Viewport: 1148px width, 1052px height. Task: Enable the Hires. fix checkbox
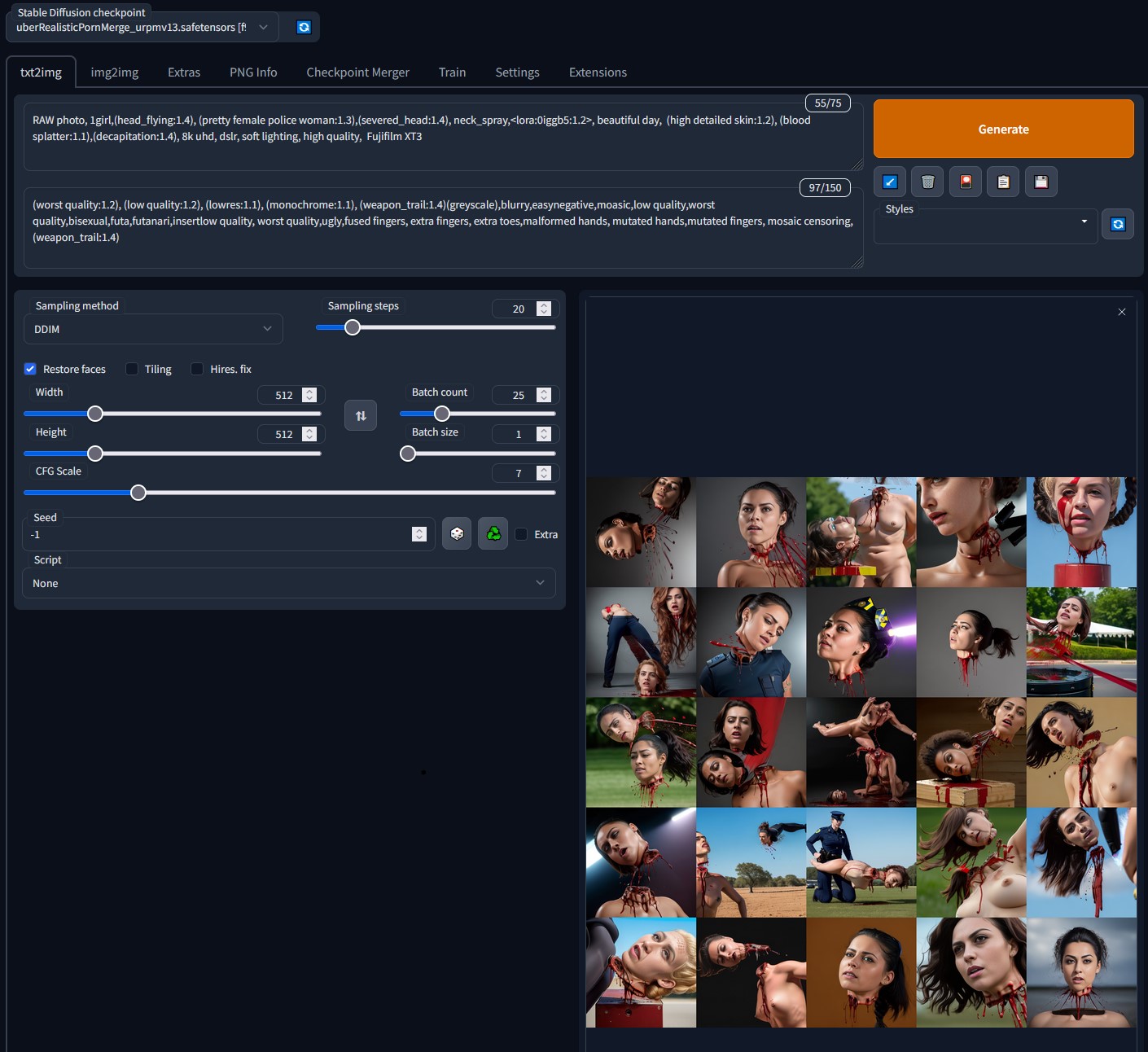(197, 369)
